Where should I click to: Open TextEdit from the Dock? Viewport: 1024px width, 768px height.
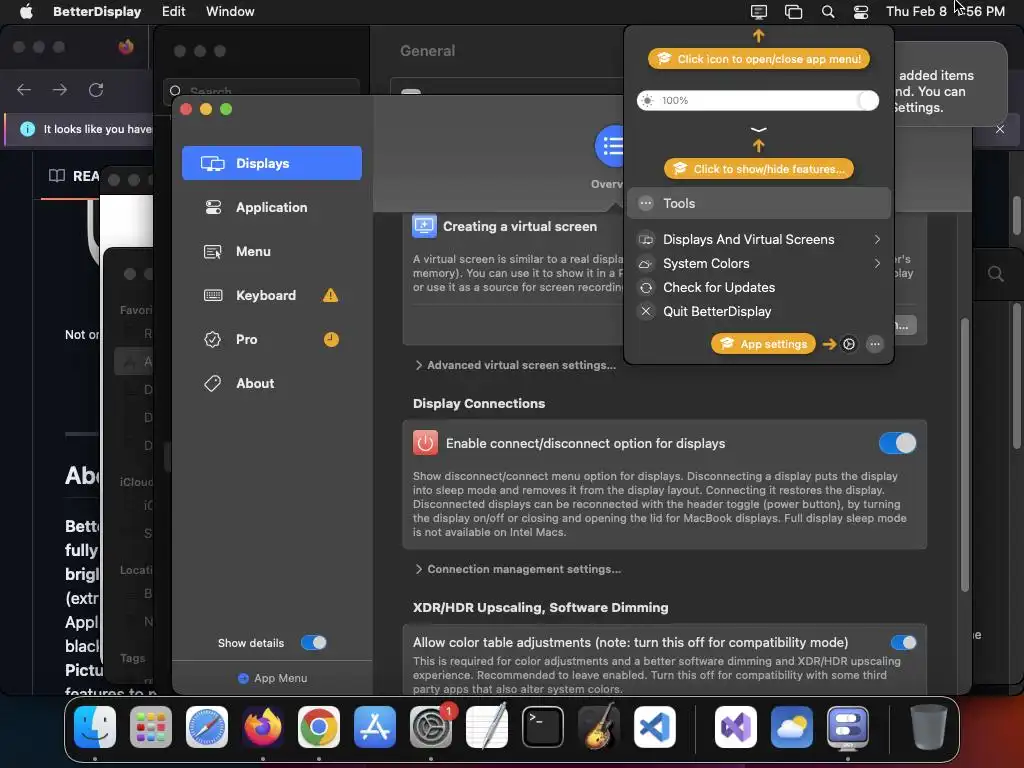point(487,727)
